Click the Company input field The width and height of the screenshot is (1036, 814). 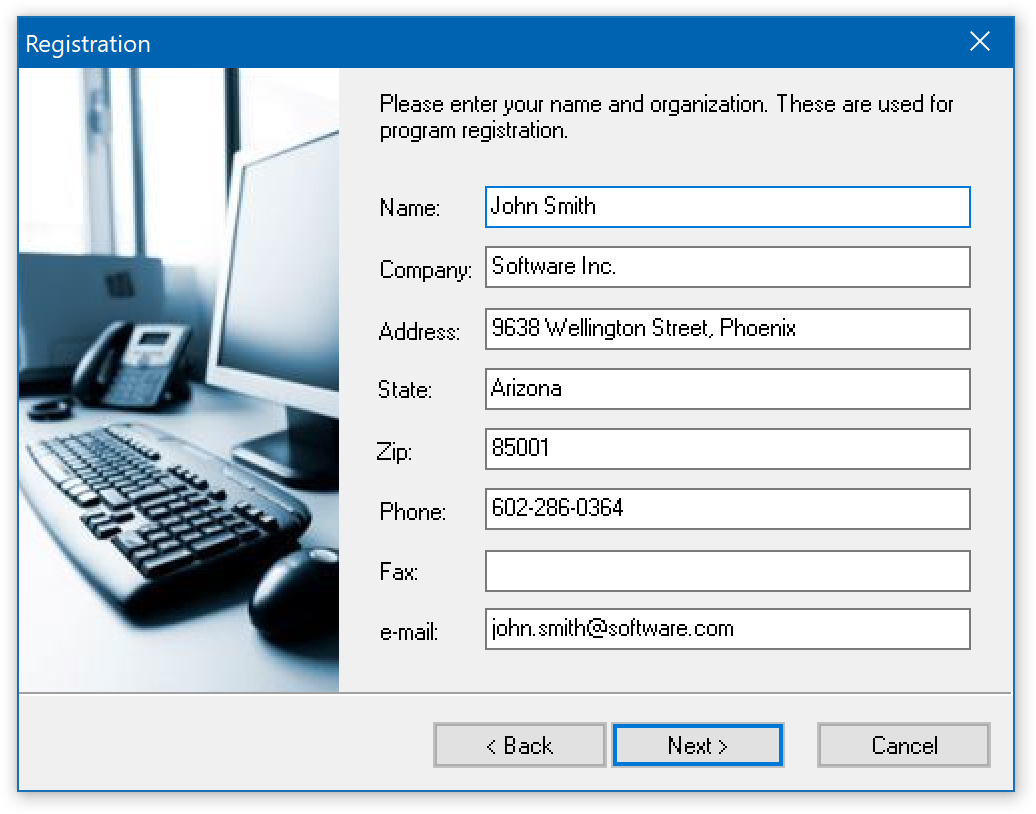727,267
